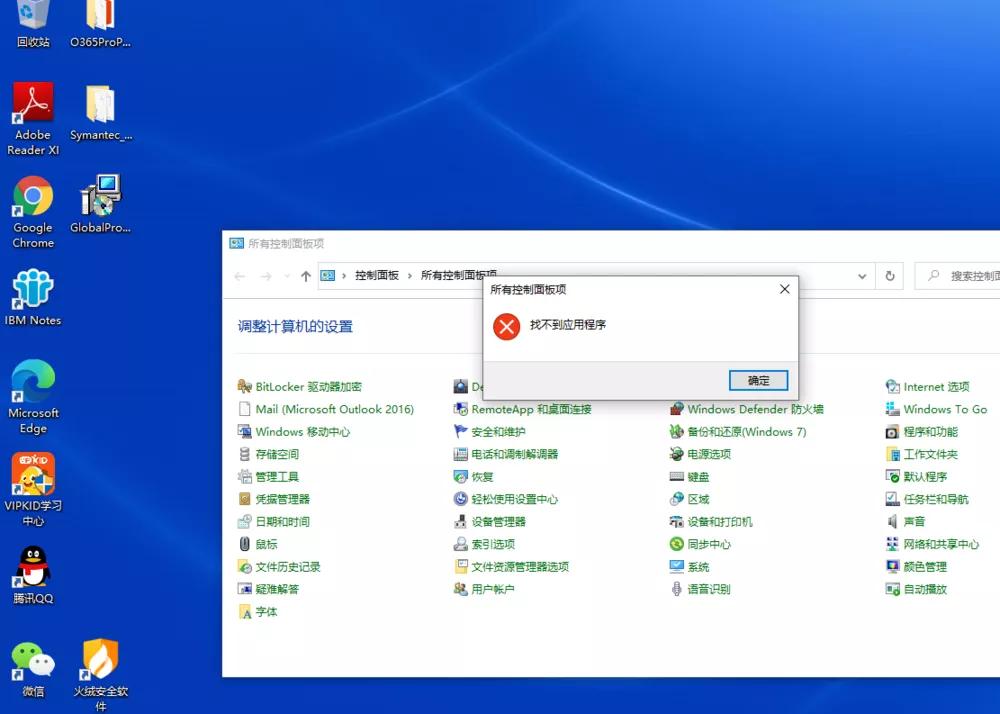Open 网络和共享中心
Image resolution: width=1000 pixels, height=714 pixels.
coord(940,543)
